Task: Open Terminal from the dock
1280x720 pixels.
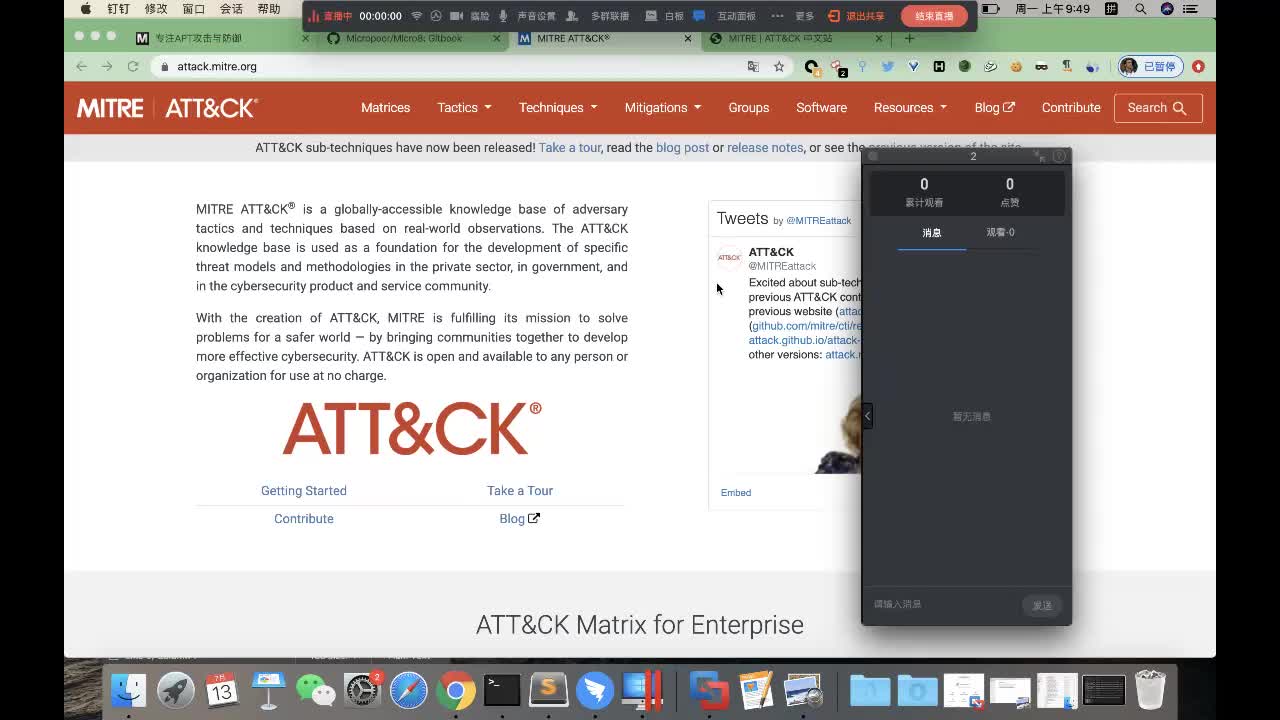Action: tap(502, 690)
